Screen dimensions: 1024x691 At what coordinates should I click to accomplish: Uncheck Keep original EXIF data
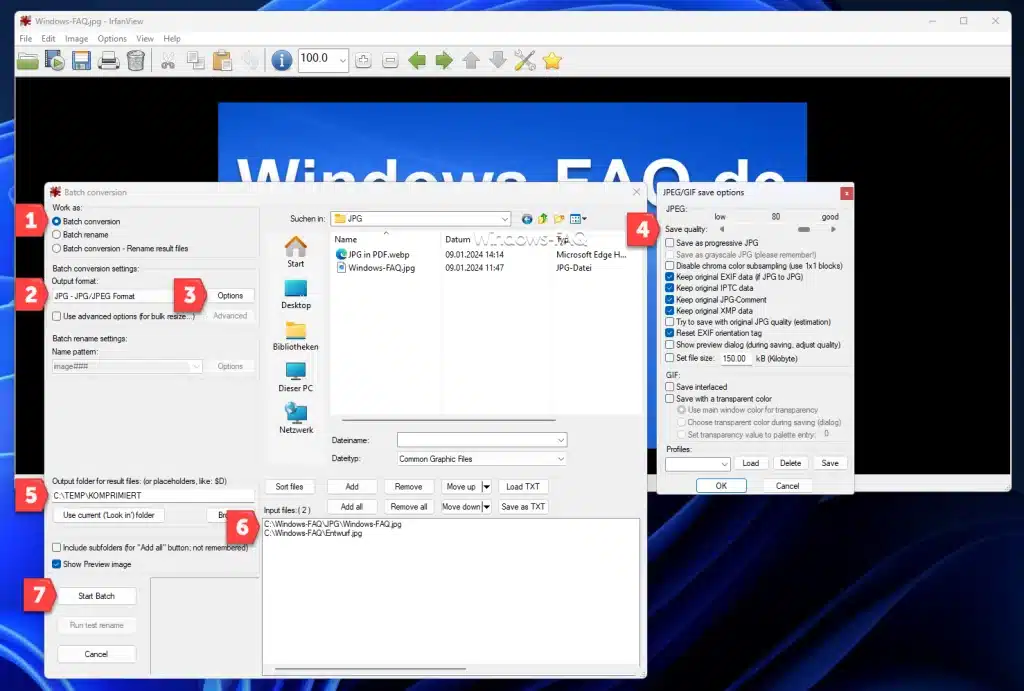(x=669, y=277)
